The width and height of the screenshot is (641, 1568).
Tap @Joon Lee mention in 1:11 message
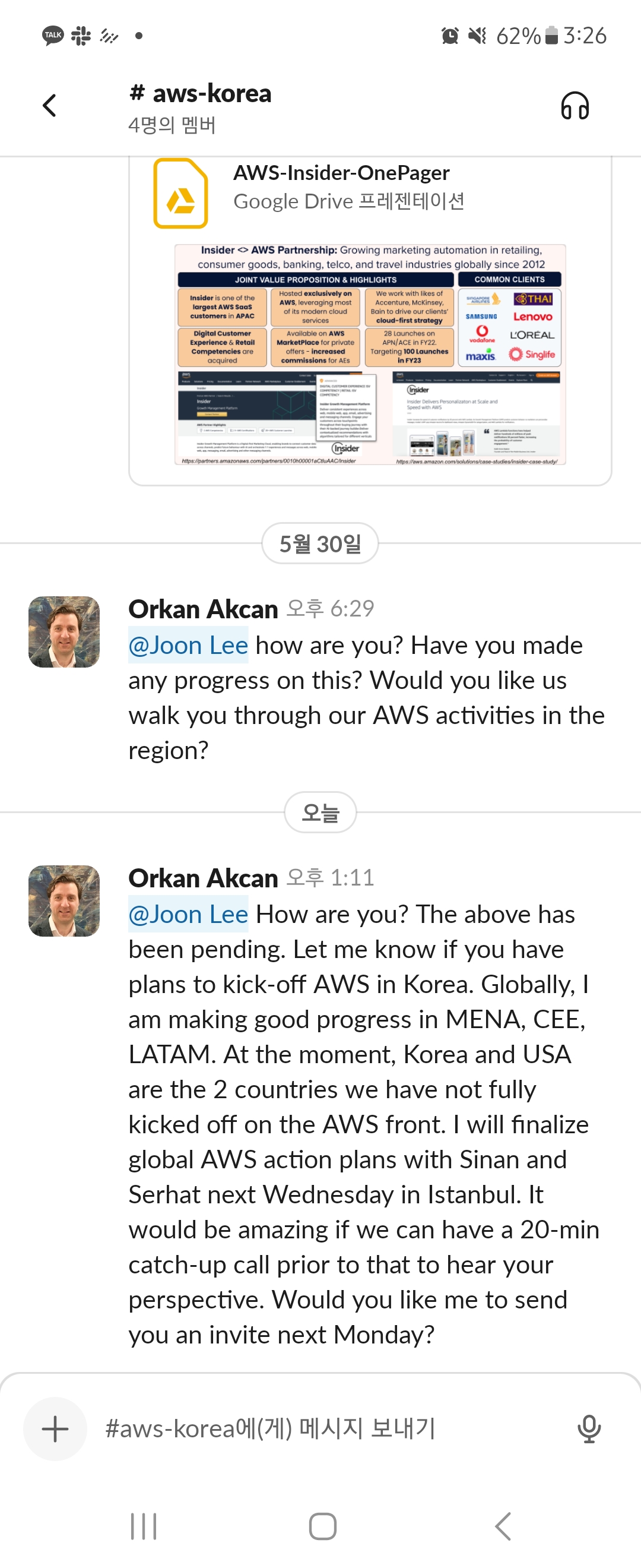coord(189,914)
